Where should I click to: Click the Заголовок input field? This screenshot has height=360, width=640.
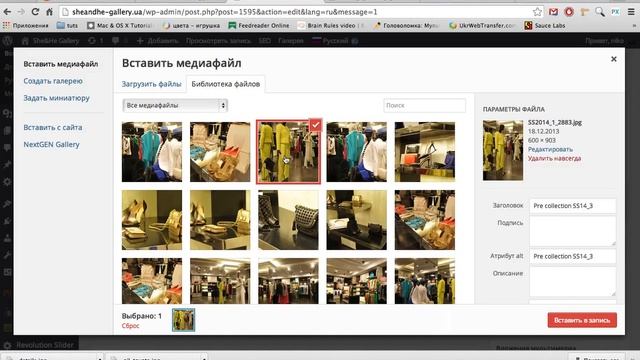coord(573,206)
